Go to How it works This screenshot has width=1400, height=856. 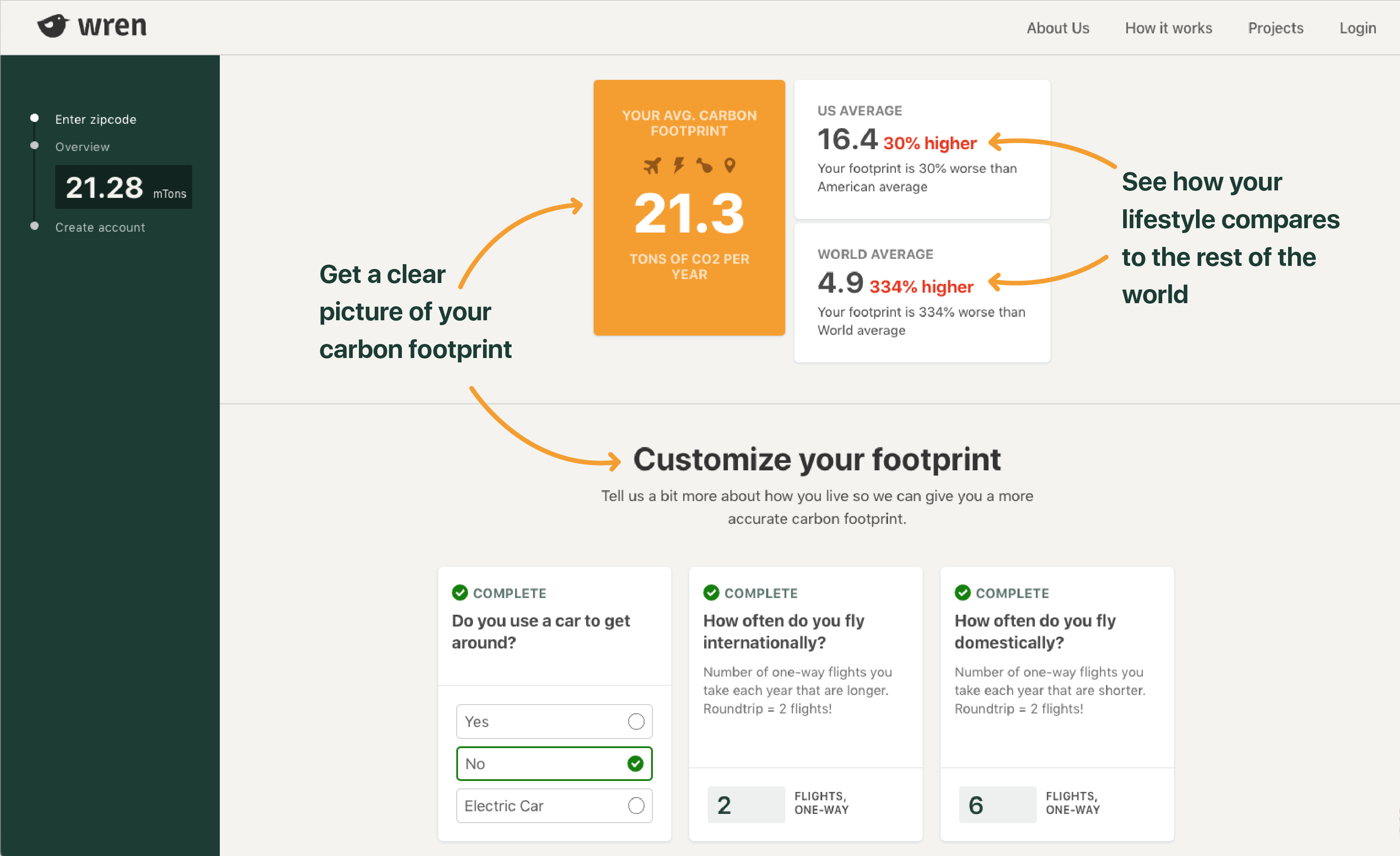pos(1168,28)
